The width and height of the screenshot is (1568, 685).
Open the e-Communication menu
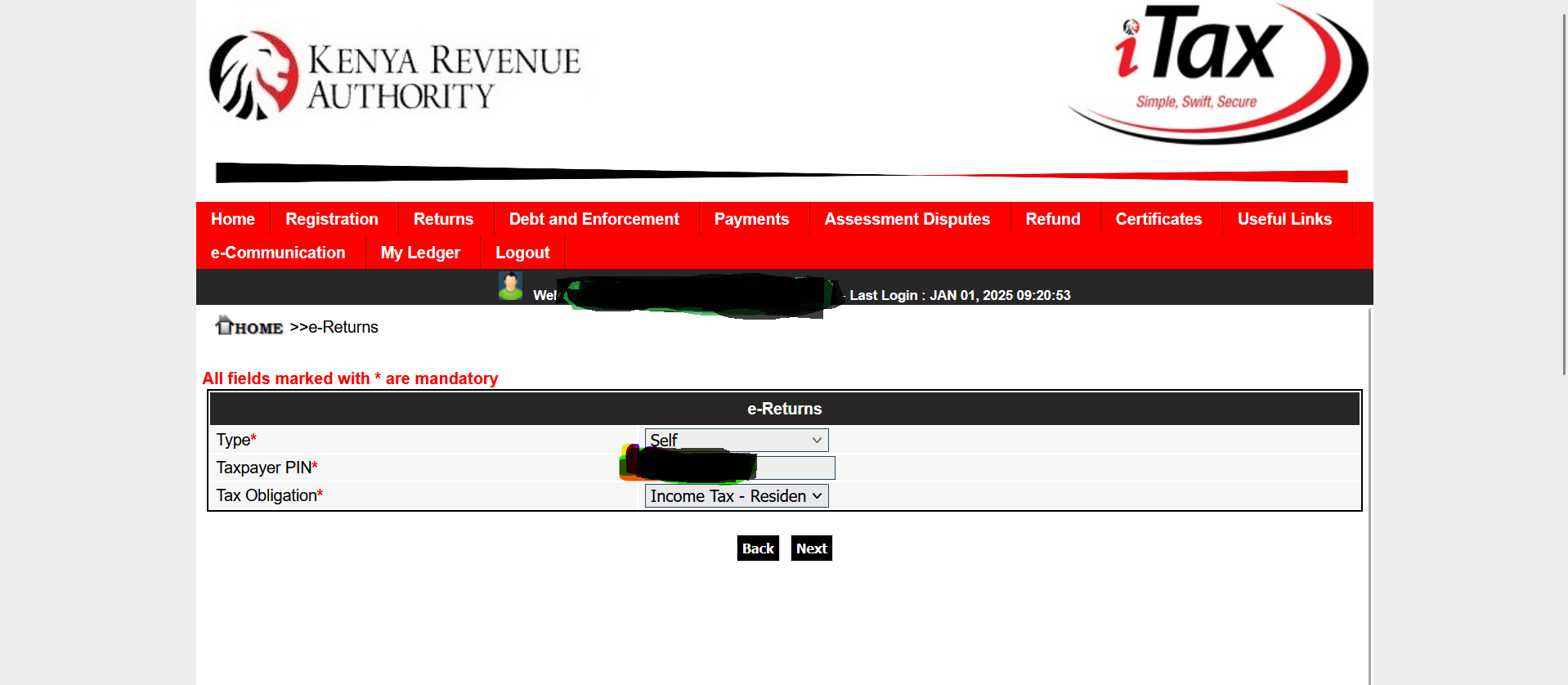click(278, 253)
